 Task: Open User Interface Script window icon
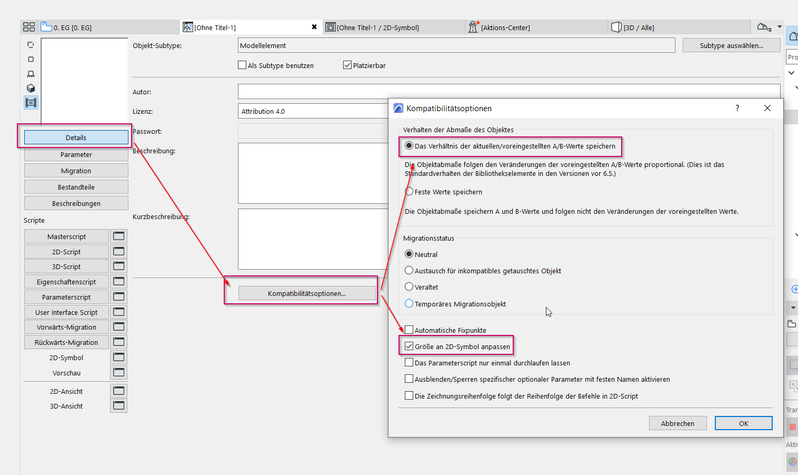coord(119,312)
